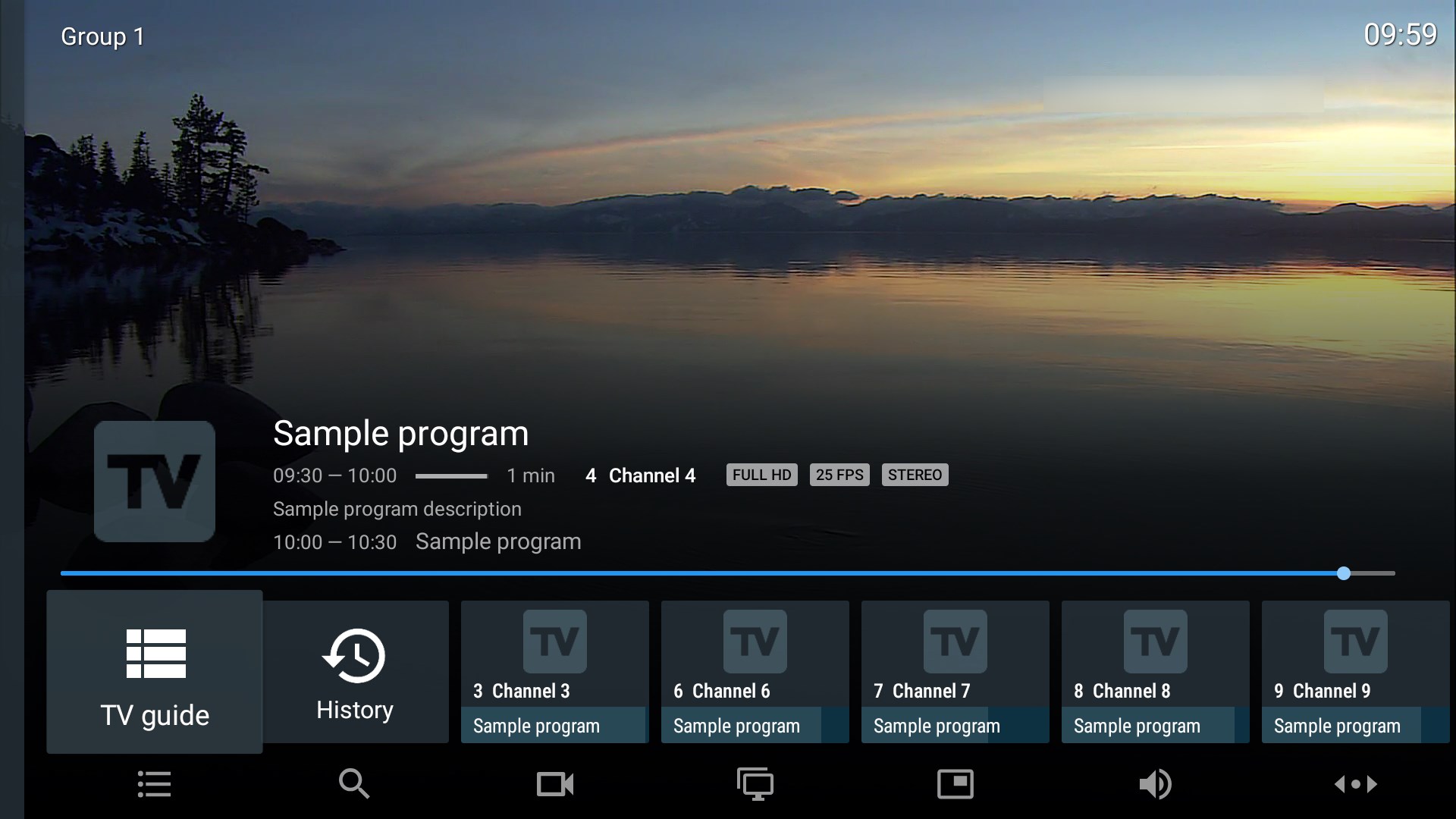Open the TV guide panel

pos(154,670)
